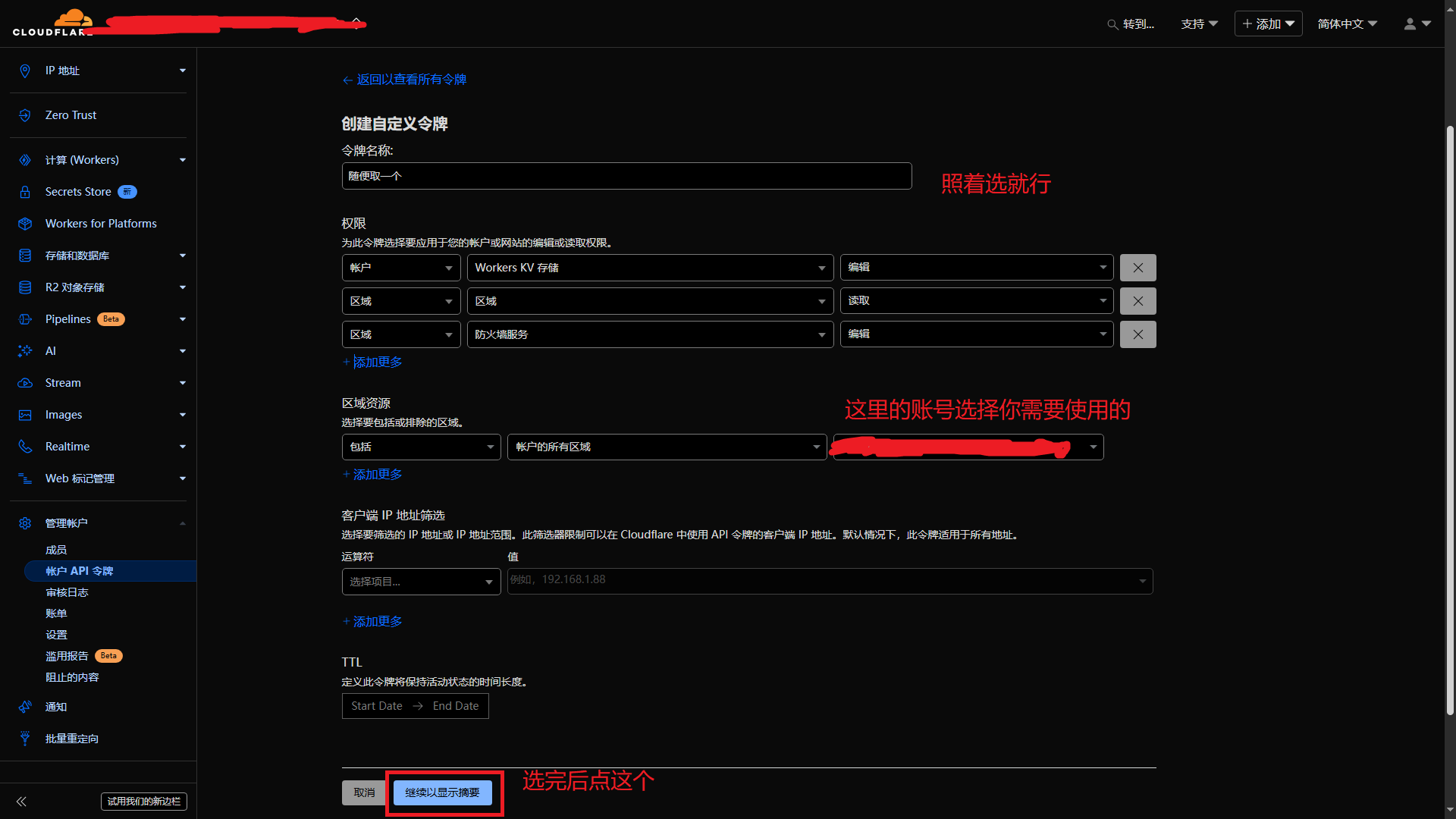Click the Secrets Store lock icon
The width and height of the screenshot is (1456, 819).
pos(25,192)
